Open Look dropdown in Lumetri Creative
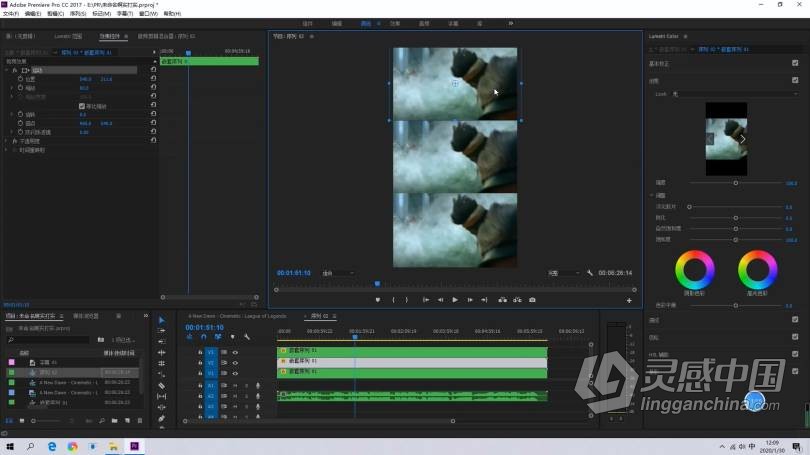Image resolution: width=810 pixels, height=455 pixels. click(x=735, y=94)
